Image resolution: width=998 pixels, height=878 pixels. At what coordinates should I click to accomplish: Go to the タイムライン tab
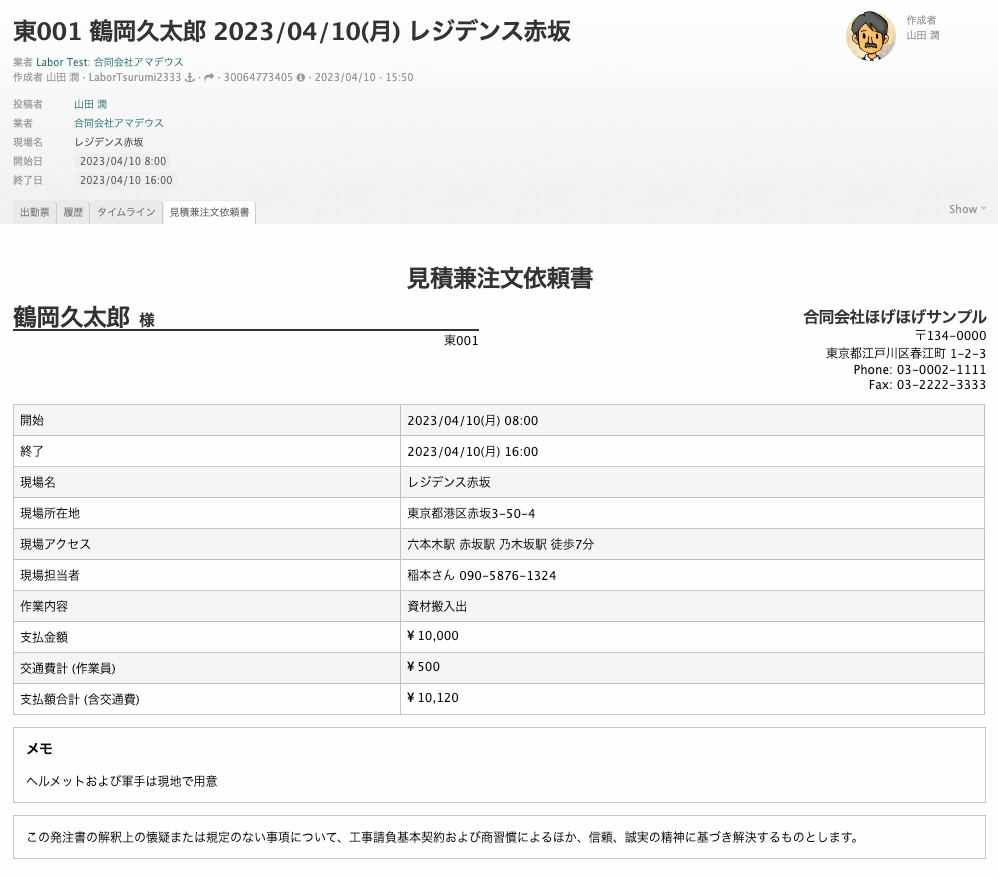126,212
